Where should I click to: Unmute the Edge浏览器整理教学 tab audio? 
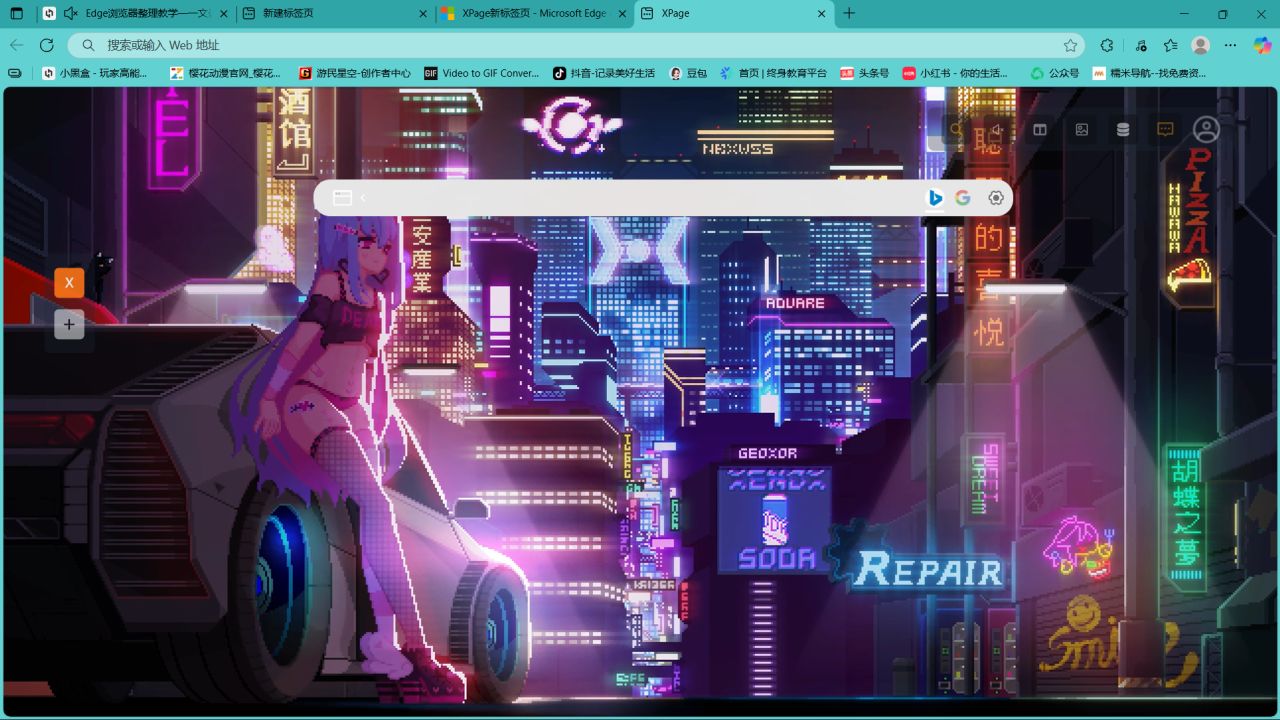[x=70, y=14]
